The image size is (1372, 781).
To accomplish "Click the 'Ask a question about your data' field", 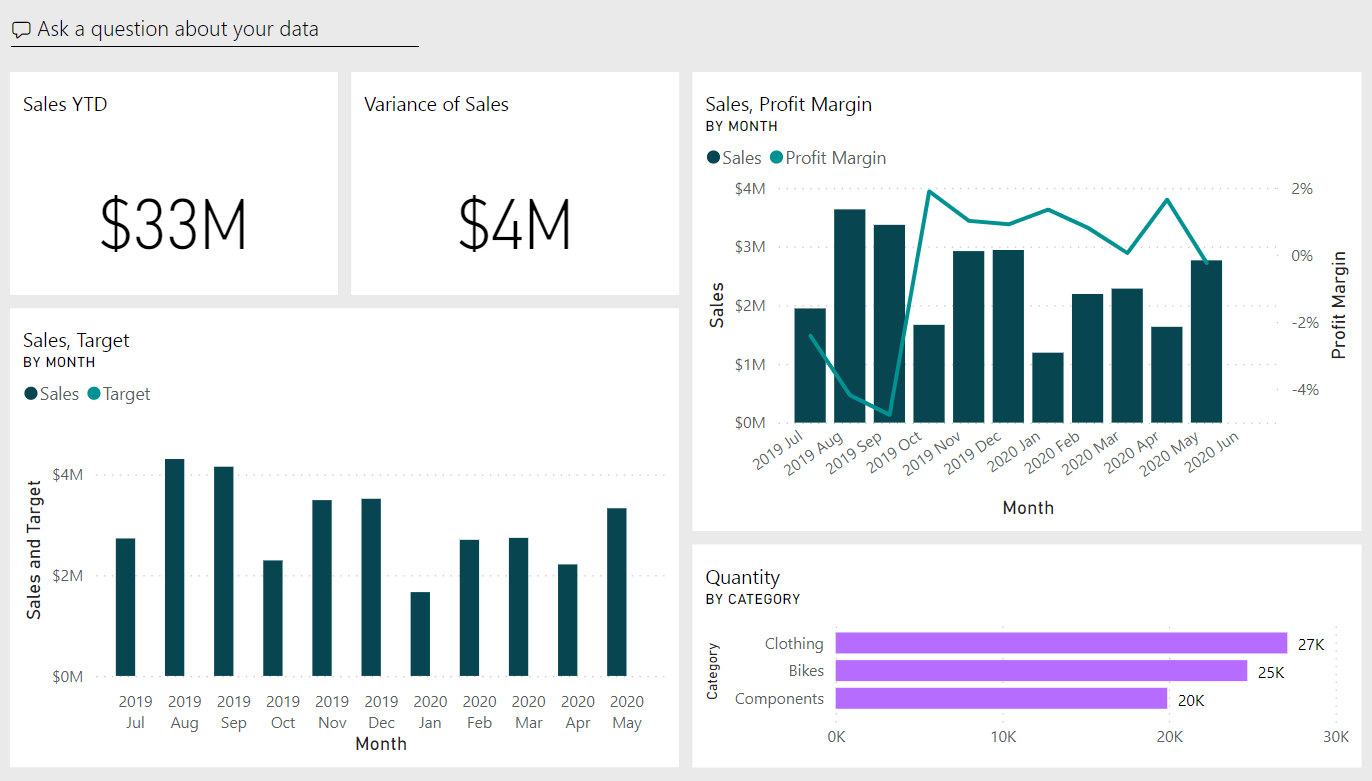I will point(214,30).
